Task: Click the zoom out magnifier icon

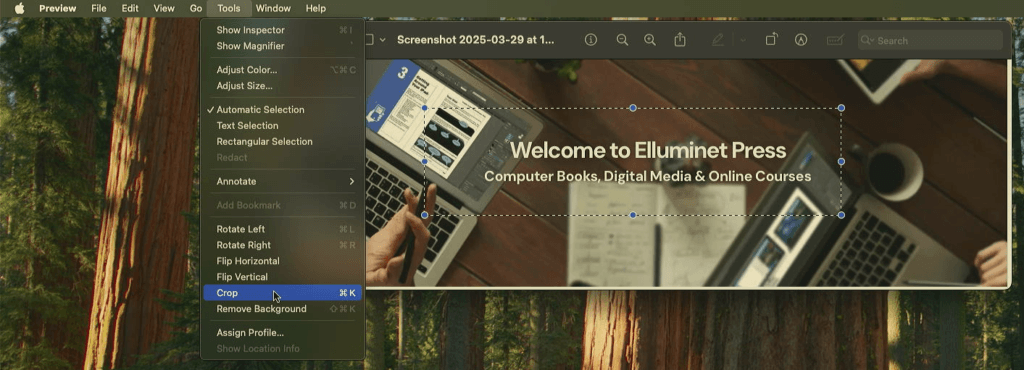Action: (x=622, y=40)
